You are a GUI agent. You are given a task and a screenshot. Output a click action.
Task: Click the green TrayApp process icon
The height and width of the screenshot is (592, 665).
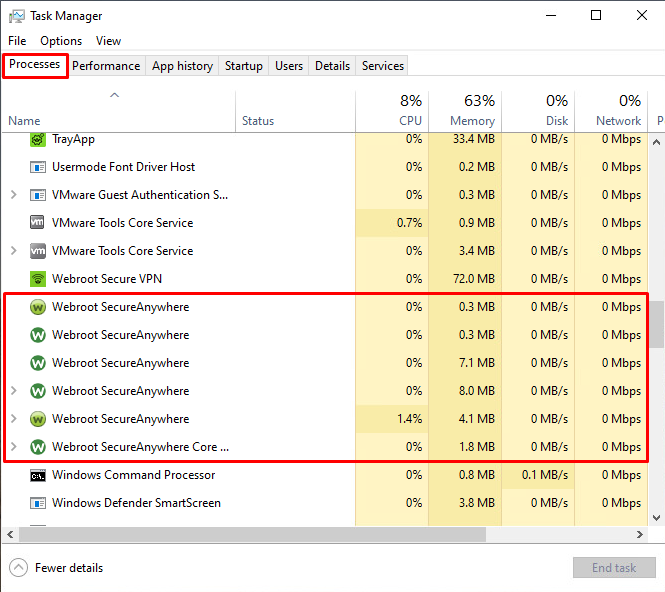pyautogui.click(x=38, y=139)
